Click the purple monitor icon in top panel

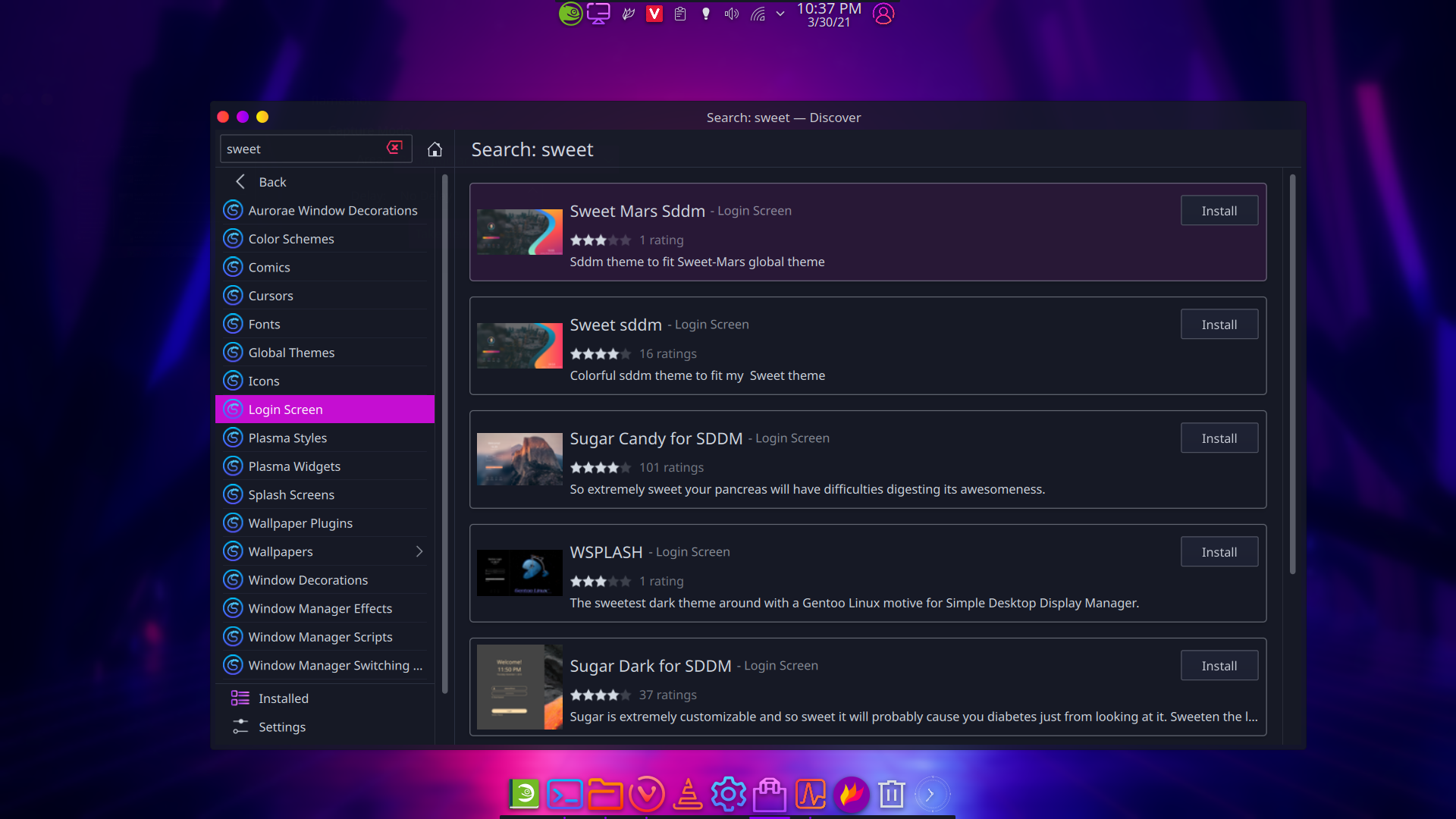click(x=598, y=14)
